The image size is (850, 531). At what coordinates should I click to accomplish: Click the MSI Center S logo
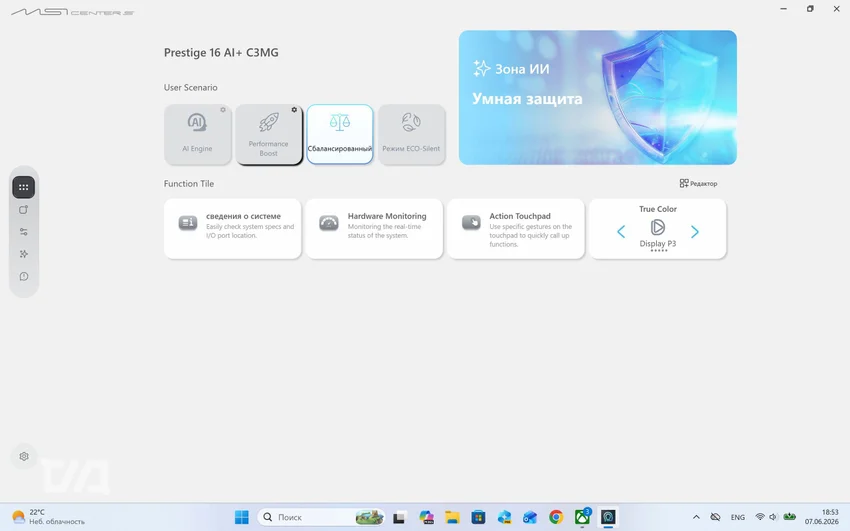[x=73, y=12]
